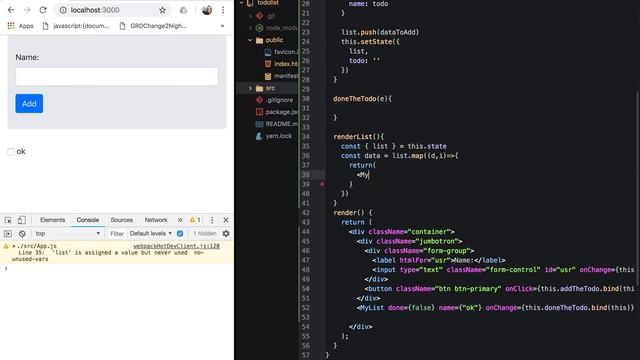Viewport: 640px width, 360px height.
Task: Click the Name text input field
Action: [117, 76]
